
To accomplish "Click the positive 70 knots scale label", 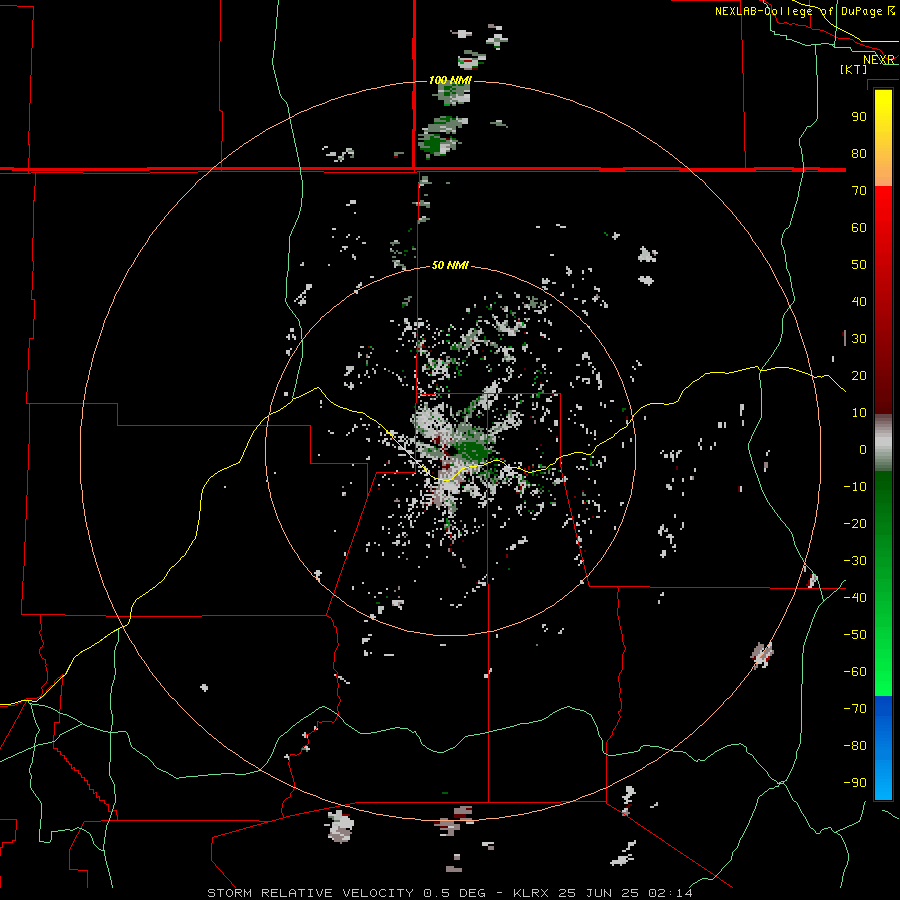I will click(x=859, y=191).
